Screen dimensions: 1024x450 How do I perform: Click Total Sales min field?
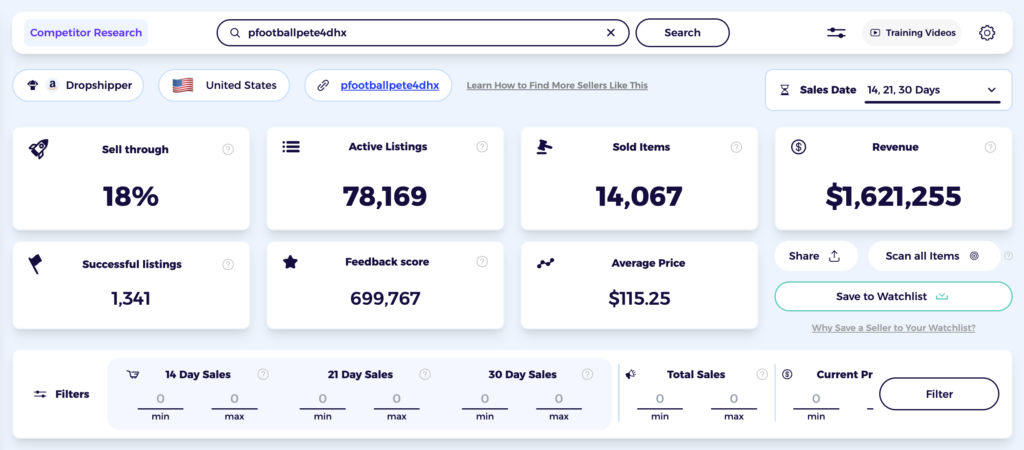click(660, 400)
